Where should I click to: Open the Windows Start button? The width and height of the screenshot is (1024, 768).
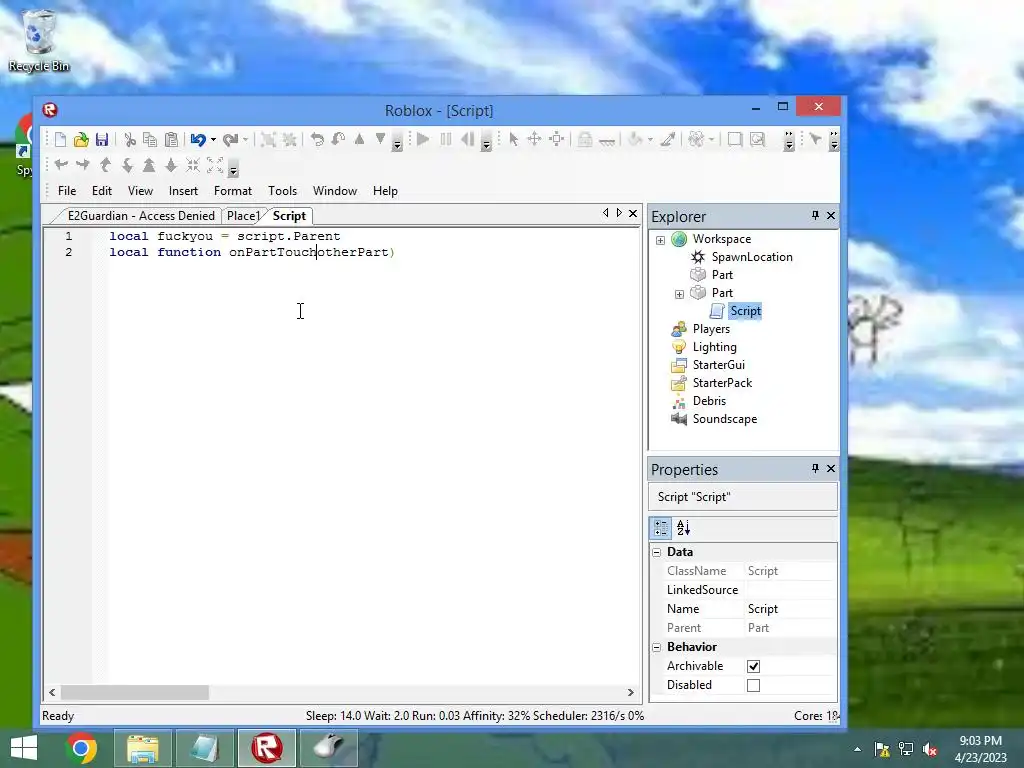pyautogui.click(x=24, y=748)
